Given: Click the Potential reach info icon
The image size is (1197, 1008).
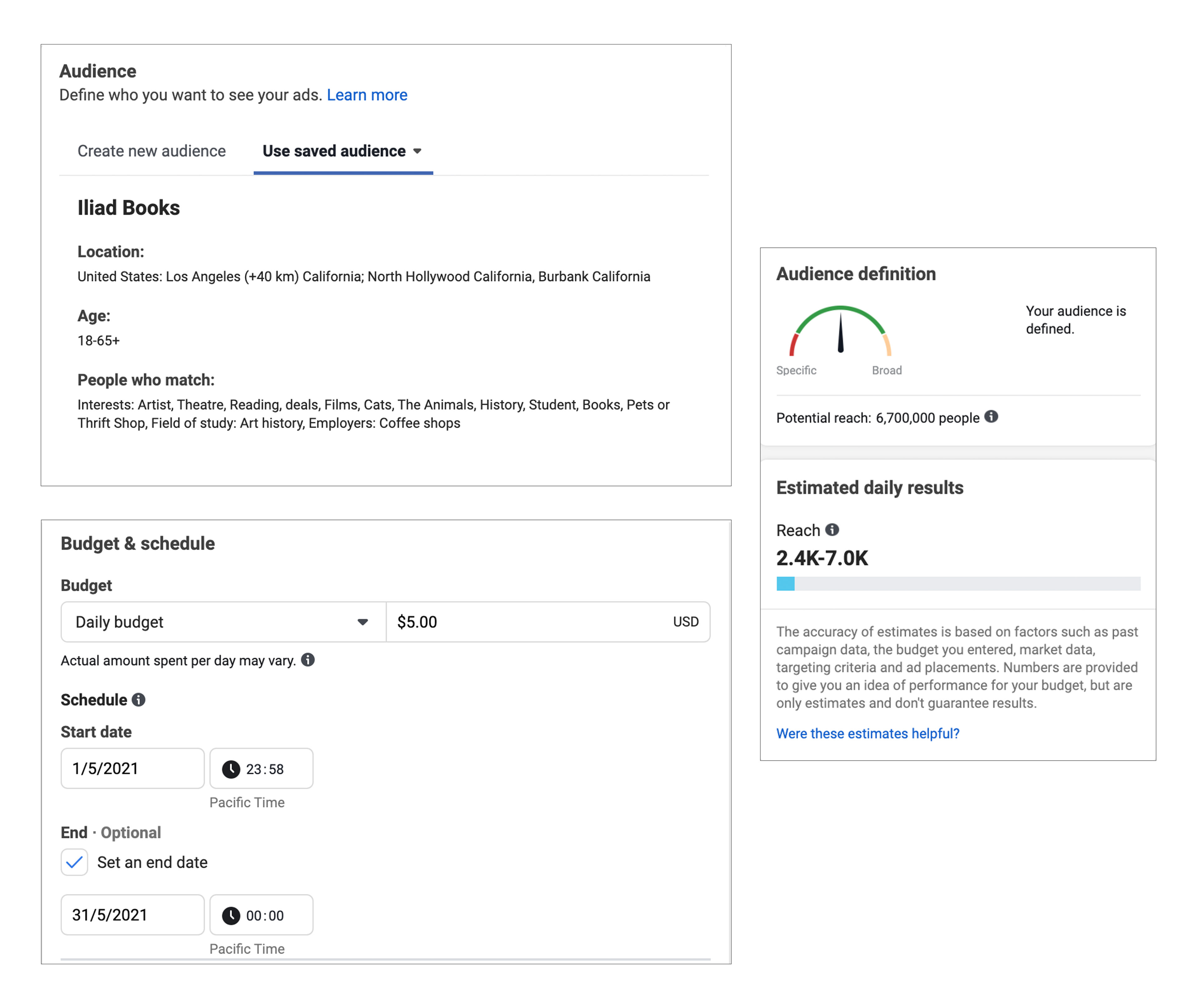Looking at the screenshot, I should point(991,417).
